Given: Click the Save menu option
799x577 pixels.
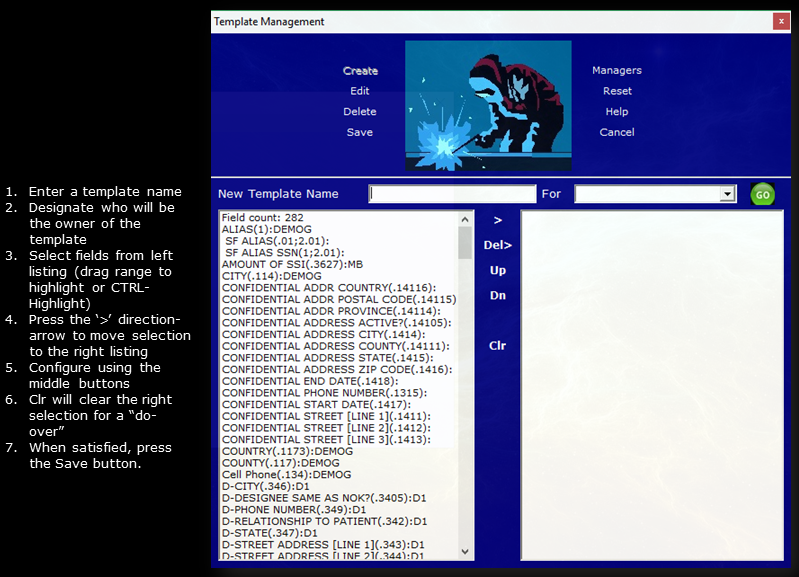Looking at the screenshot, I should (x=360, y=132).
